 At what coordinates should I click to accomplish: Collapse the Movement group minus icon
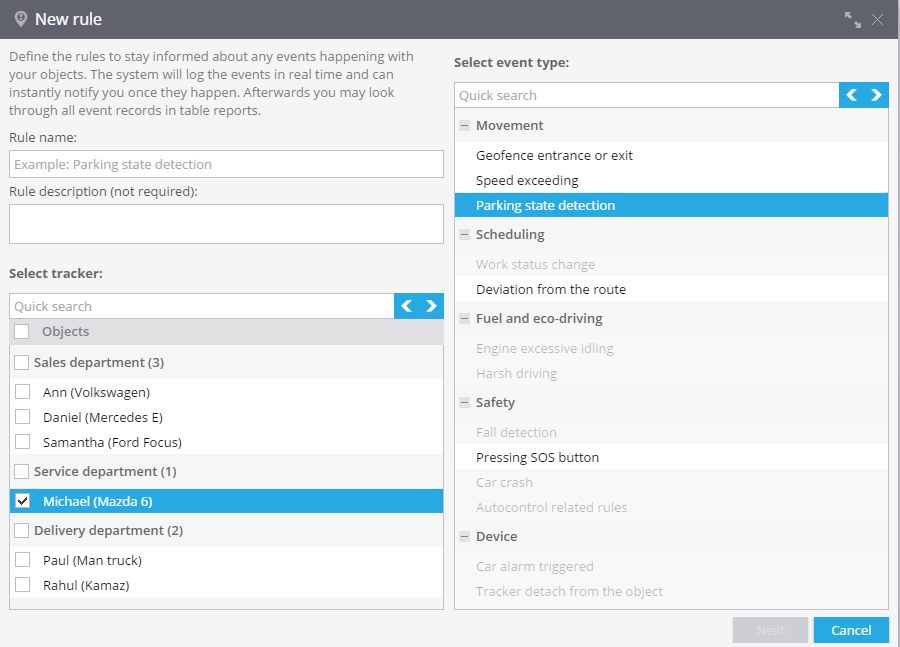[x=464, y=125]
